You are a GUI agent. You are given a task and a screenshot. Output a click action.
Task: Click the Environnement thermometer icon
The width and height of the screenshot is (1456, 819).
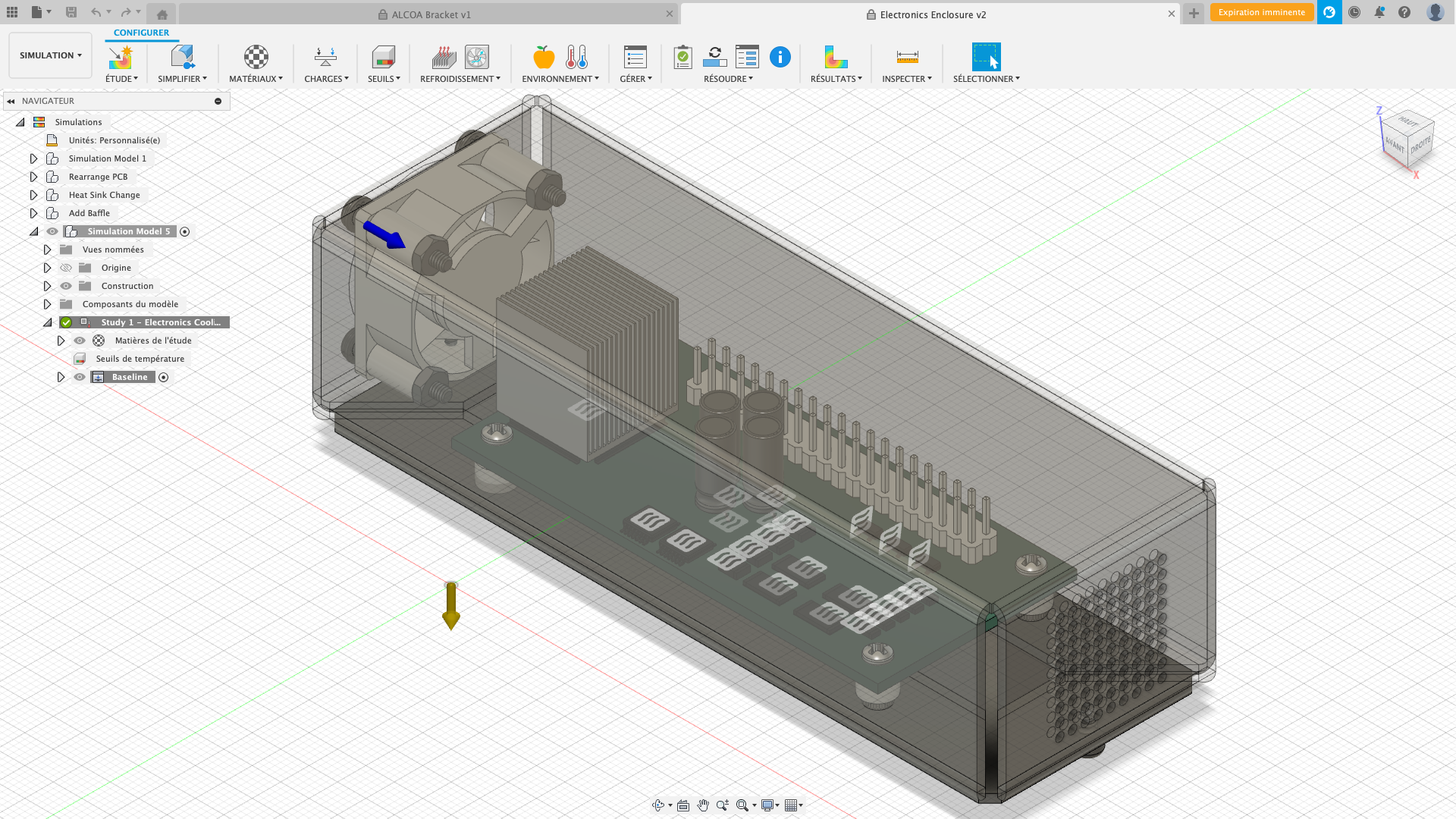point(578,57)
